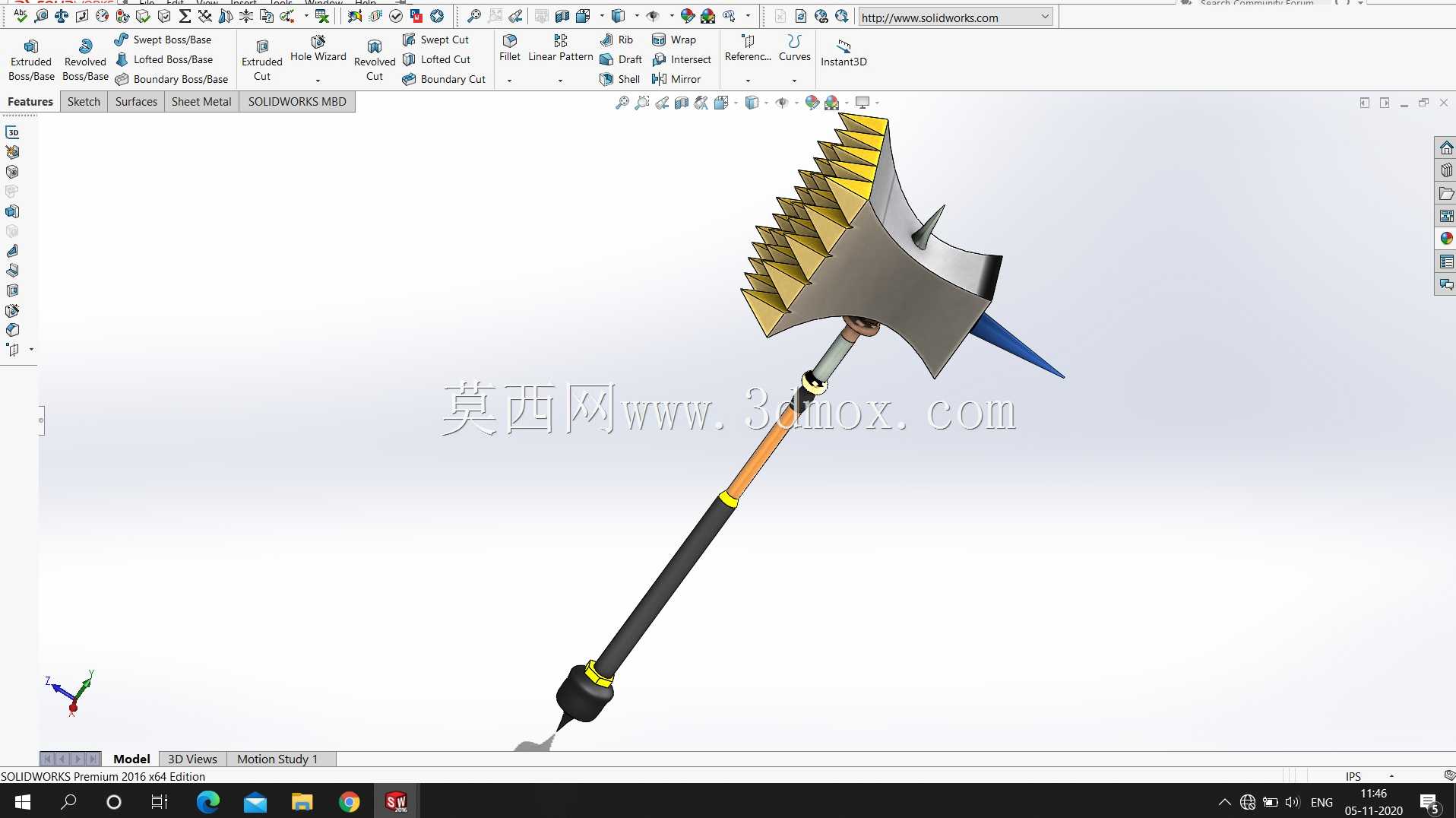This screenshot has width=1456, height=818.
Task: Select the Model bottom tab
Action: tap(131, 759)
